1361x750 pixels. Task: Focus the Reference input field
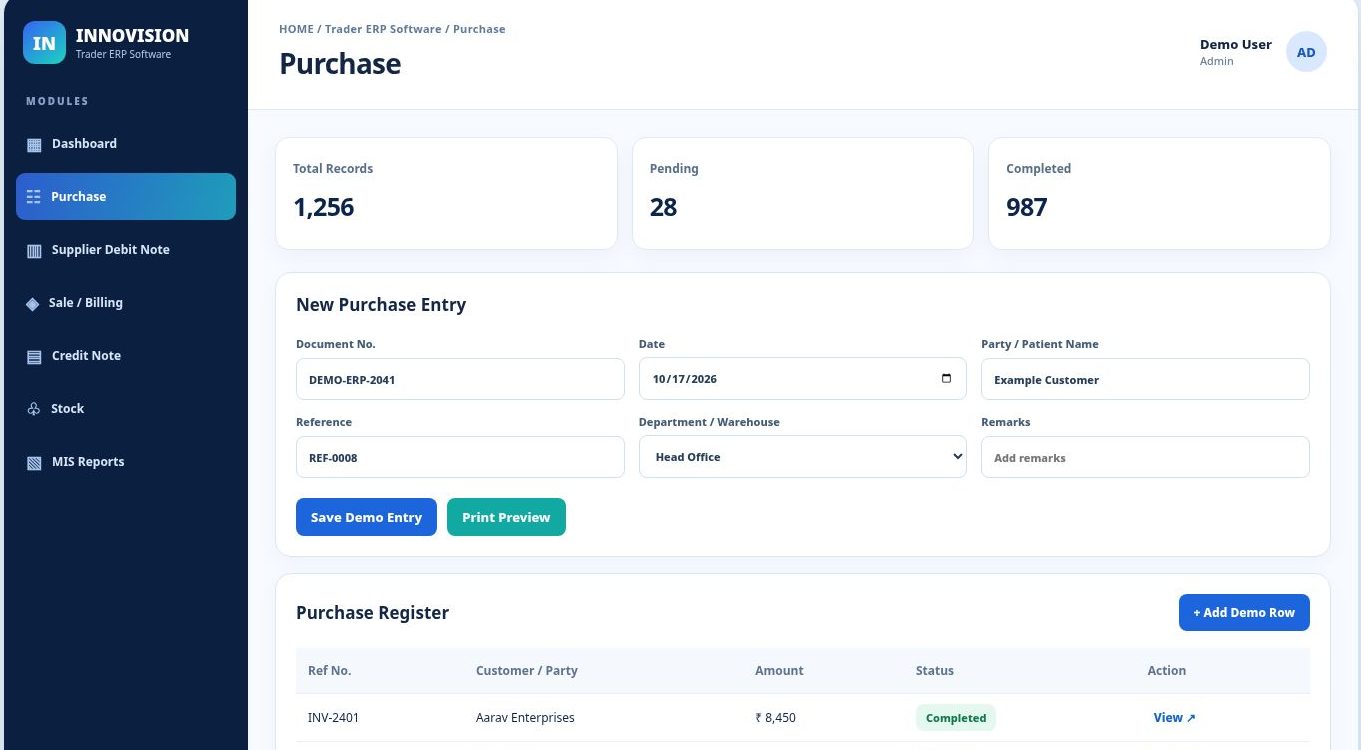tap(460, 457)
